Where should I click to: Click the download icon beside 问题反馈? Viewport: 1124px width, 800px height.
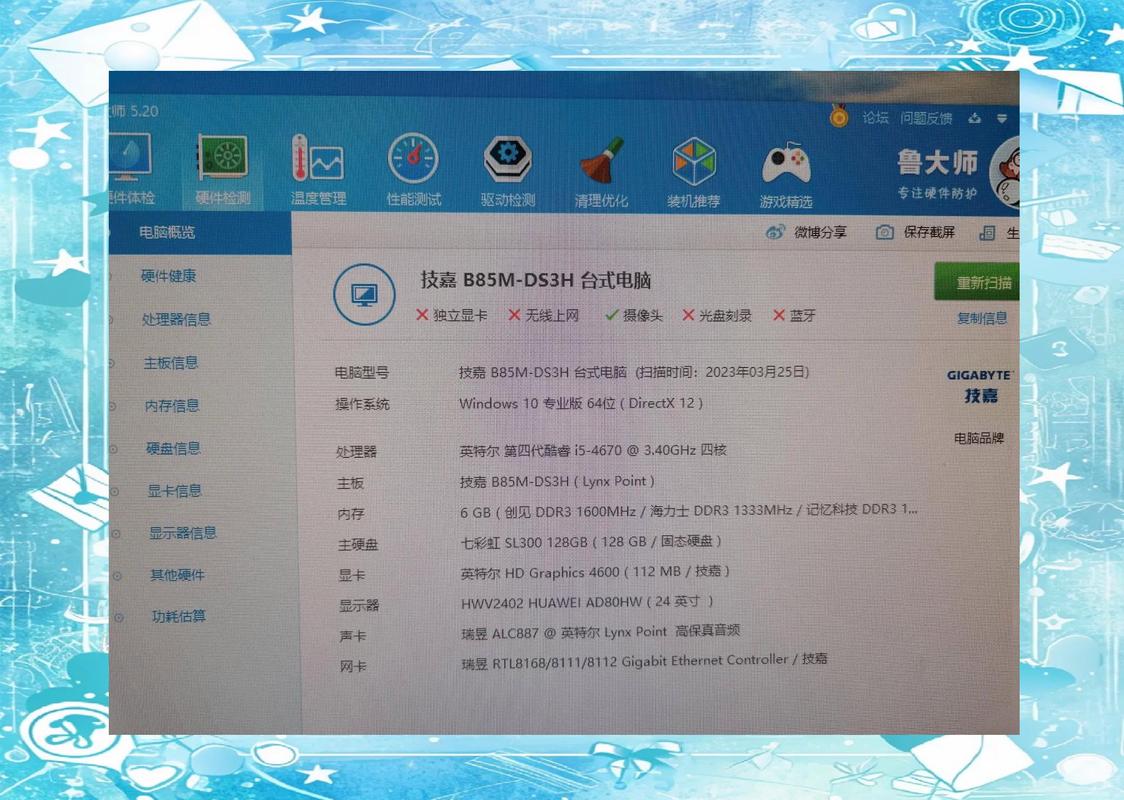pos(975,118)
